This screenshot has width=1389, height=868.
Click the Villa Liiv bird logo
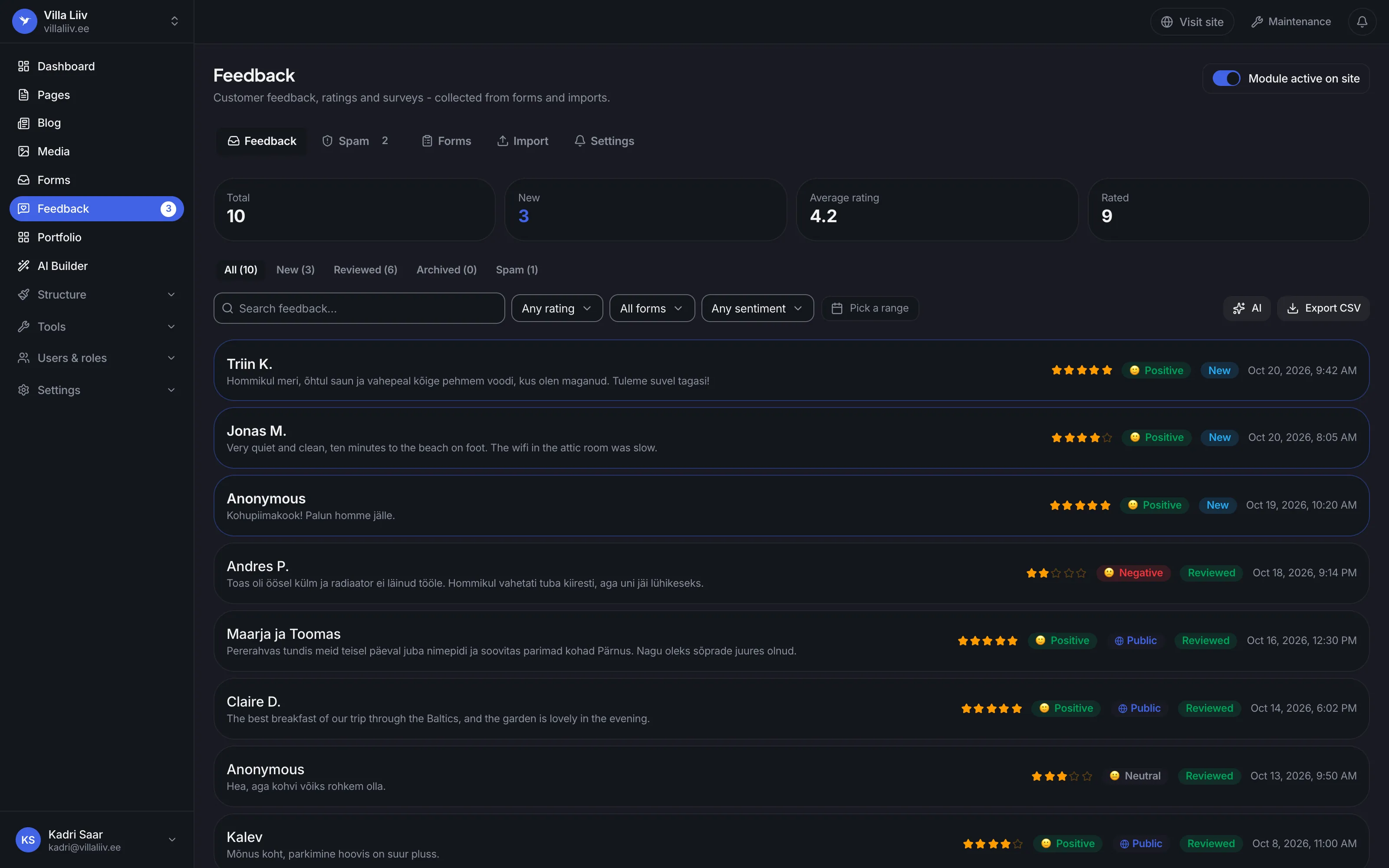click(25, 21)
